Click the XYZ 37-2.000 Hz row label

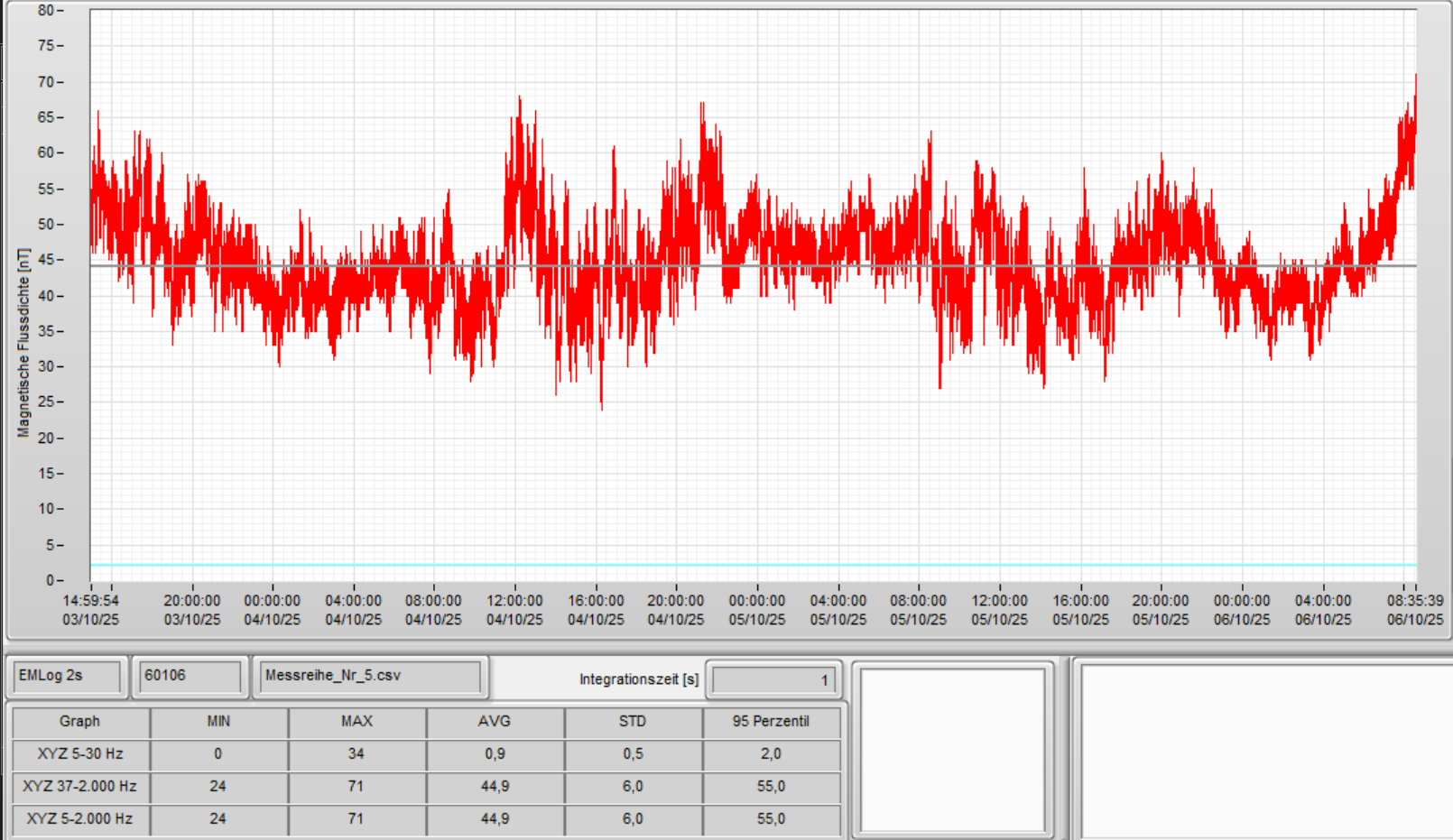[80, 787]
